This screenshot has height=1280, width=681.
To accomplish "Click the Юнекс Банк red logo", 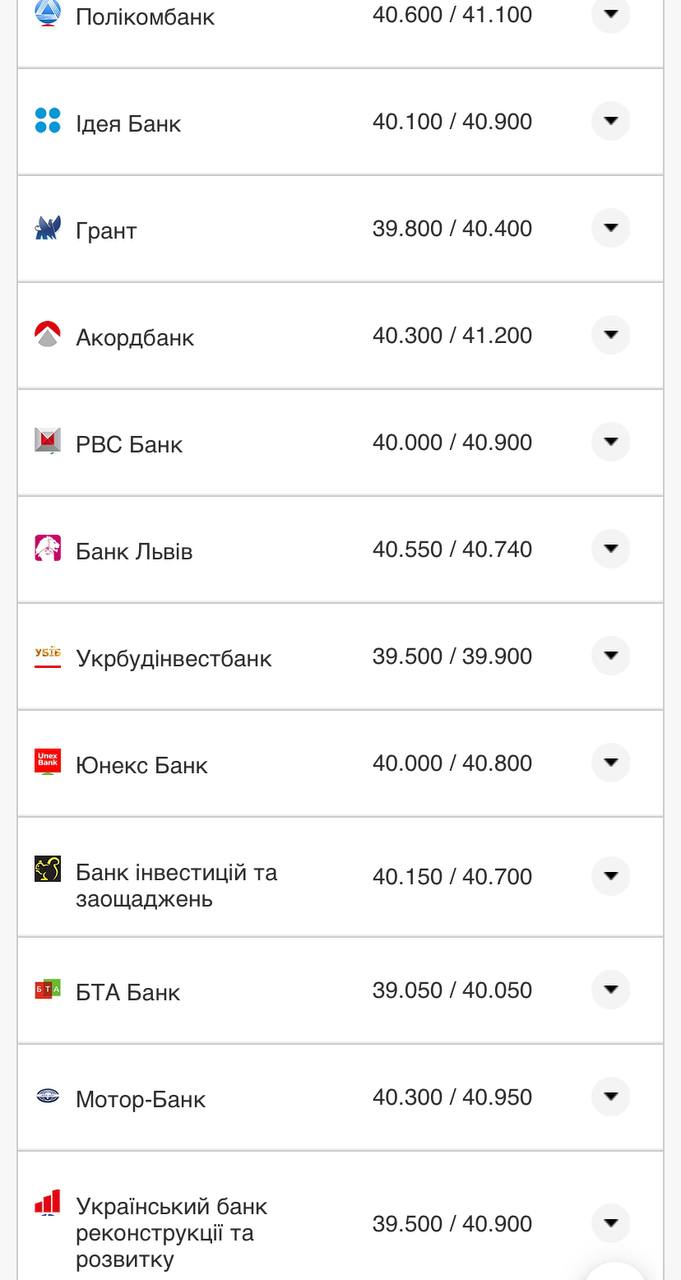I will (47, 762).
